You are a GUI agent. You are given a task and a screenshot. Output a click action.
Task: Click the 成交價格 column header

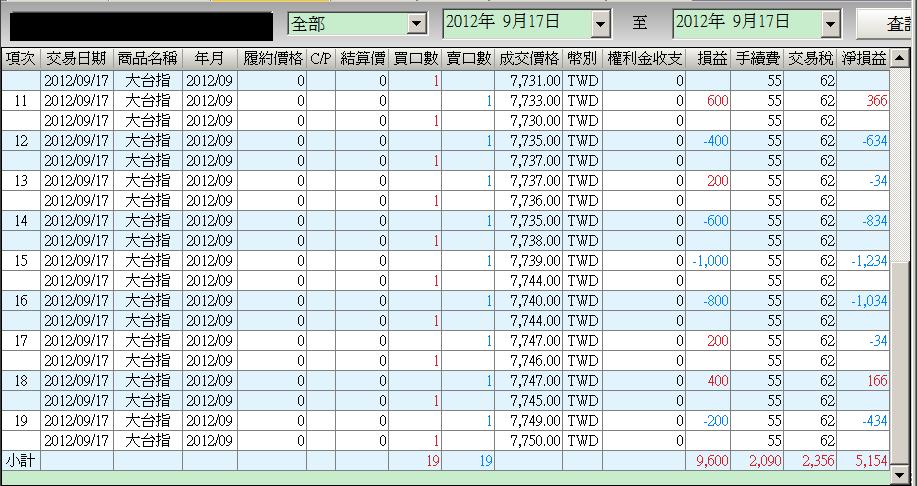click(x=529, y=58)
